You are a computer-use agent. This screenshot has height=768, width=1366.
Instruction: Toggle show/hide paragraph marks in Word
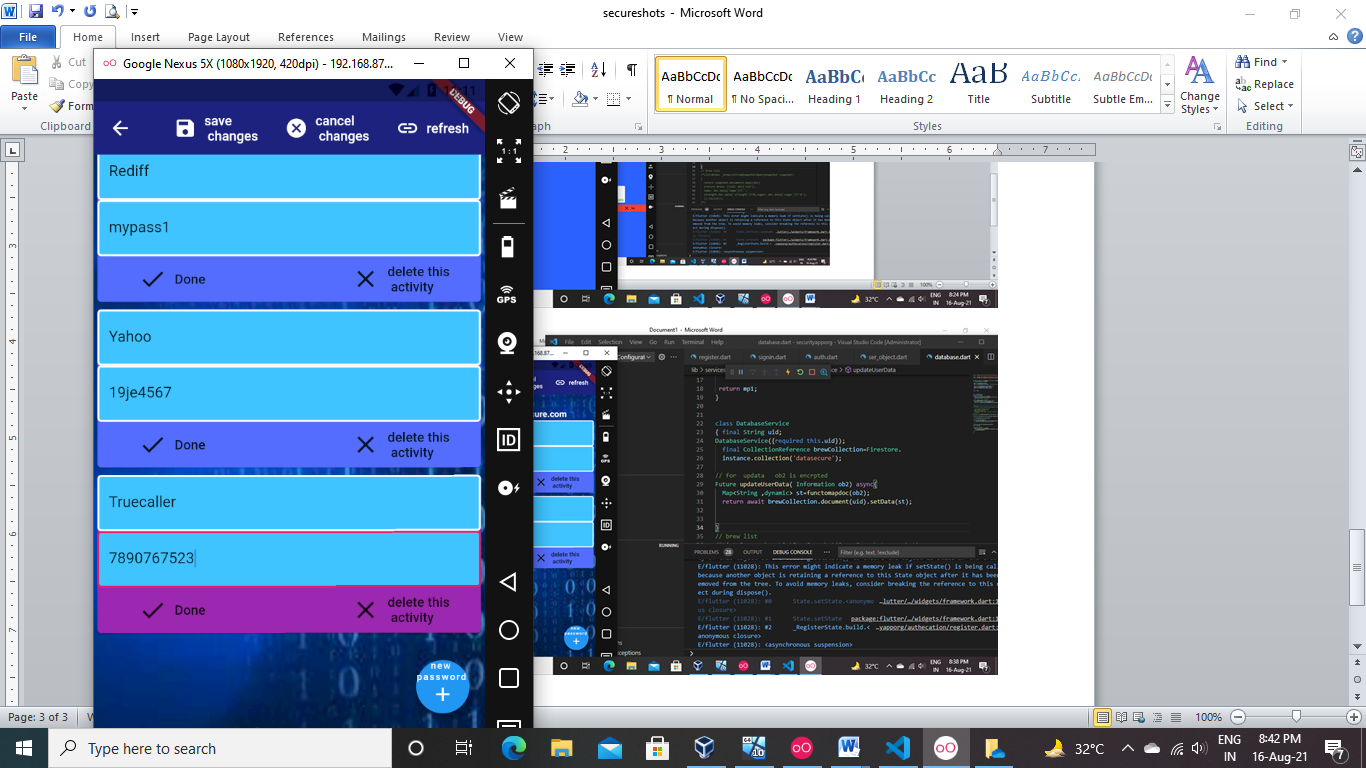[631, 70]
